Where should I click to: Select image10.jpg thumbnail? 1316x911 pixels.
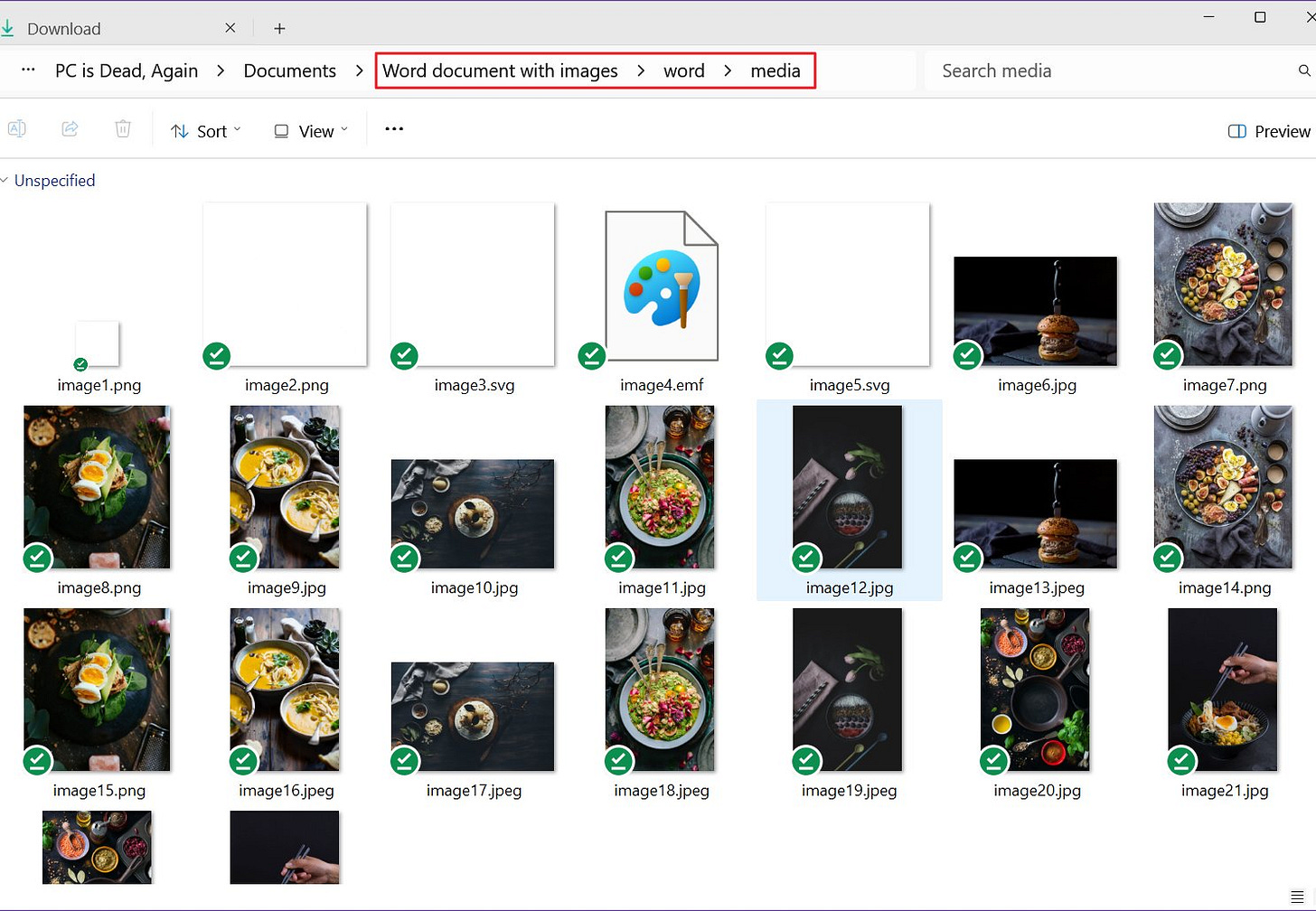click(x=473, y=514)
